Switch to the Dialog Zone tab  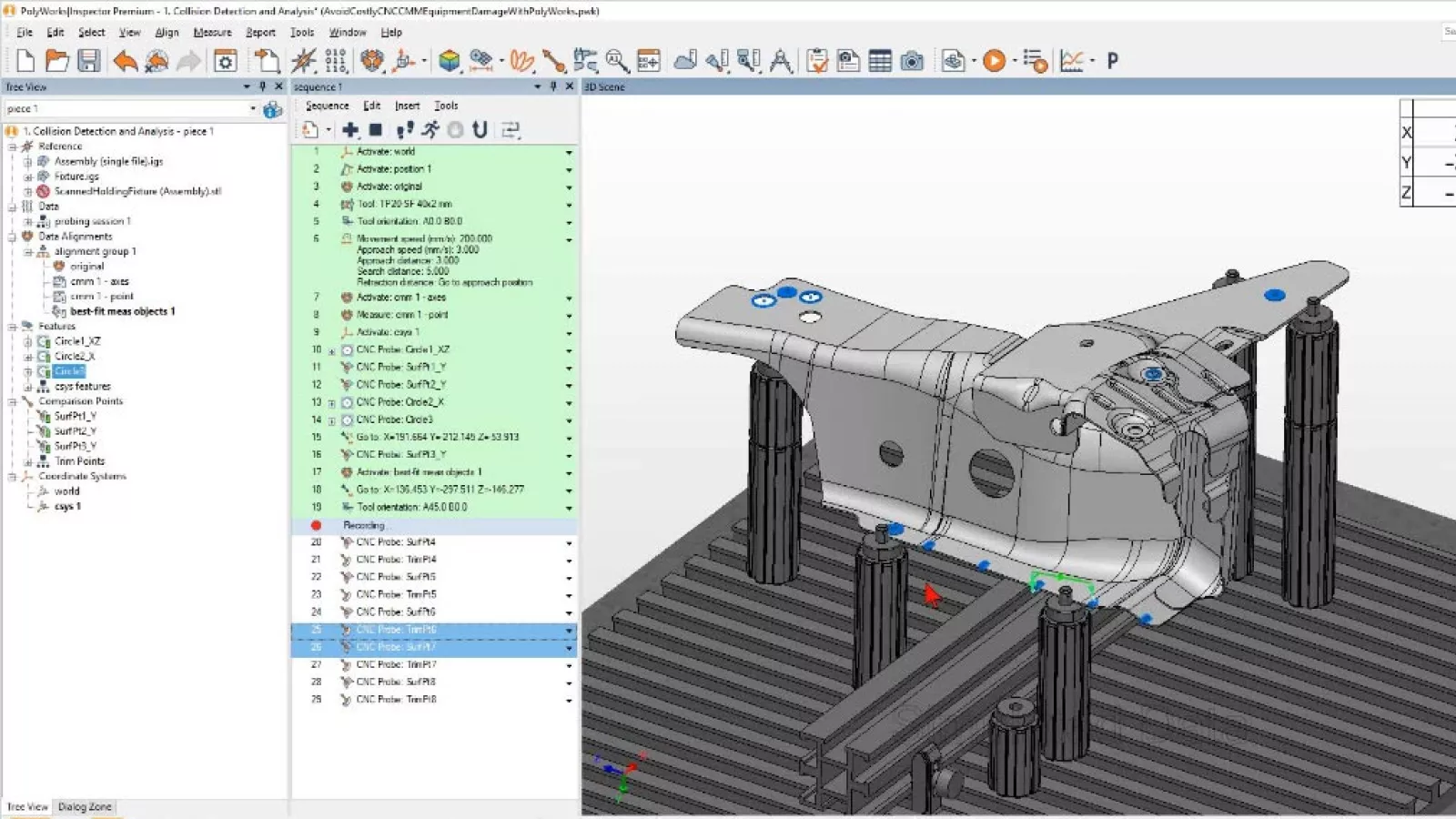click(85, 807)
